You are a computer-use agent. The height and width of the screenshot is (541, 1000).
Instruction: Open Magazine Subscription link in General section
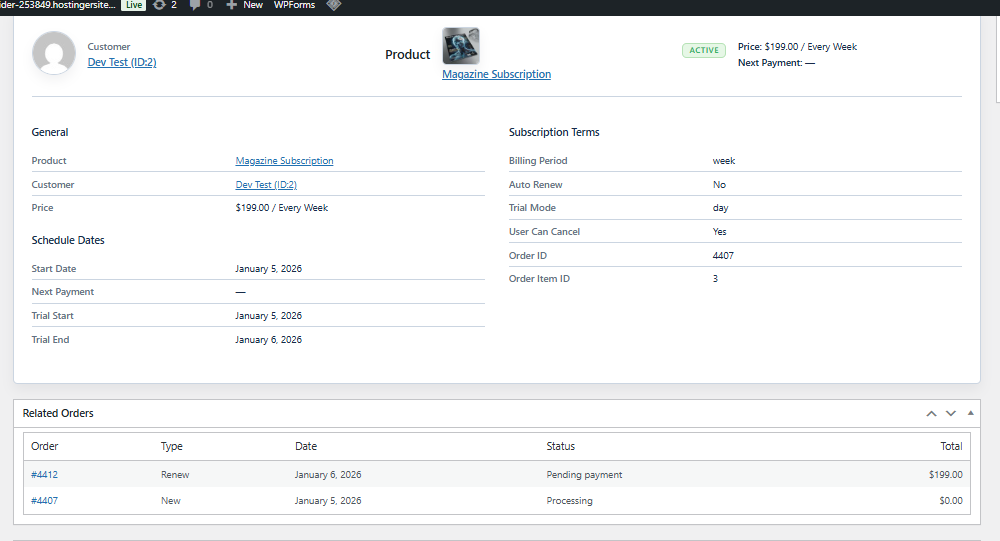[284, 161]
